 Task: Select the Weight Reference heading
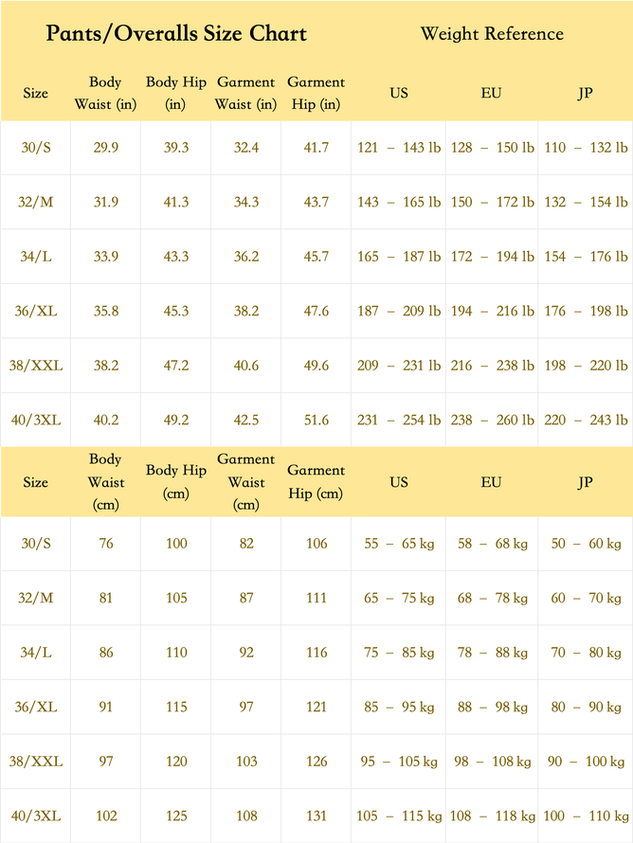click(x=492, y=33)
